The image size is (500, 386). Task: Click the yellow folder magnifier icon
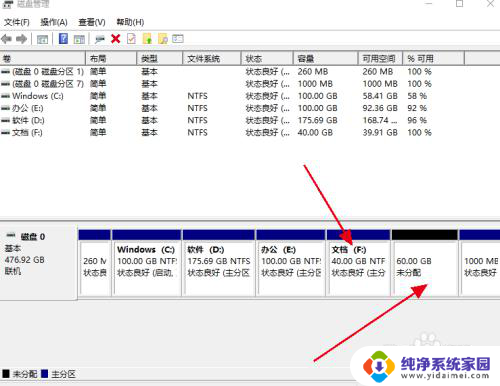click(163, 39)
